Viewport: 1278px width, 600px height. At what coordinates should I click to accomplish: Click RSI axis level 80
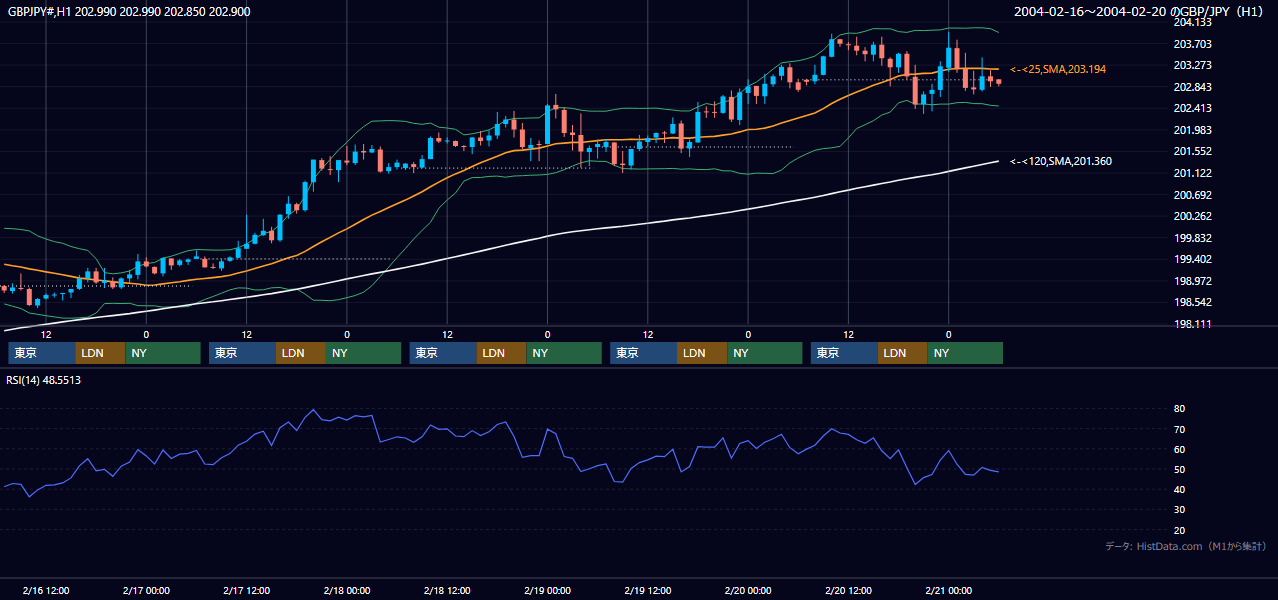coord(1179,409)
